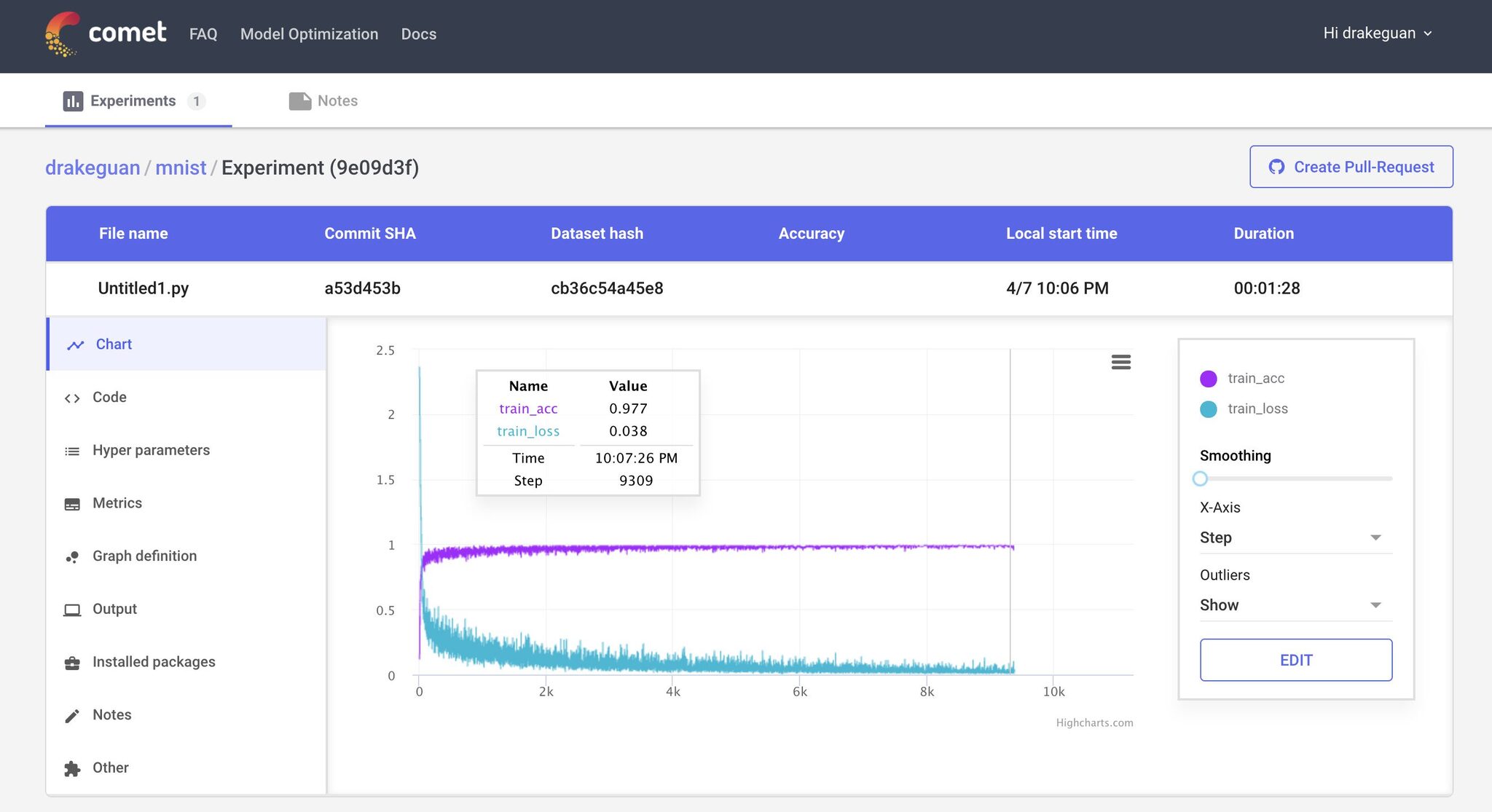The height and width of the screenshot is (812, 1492).
Task: Click the Hyper parameters list icon
Action: point(72,451)
